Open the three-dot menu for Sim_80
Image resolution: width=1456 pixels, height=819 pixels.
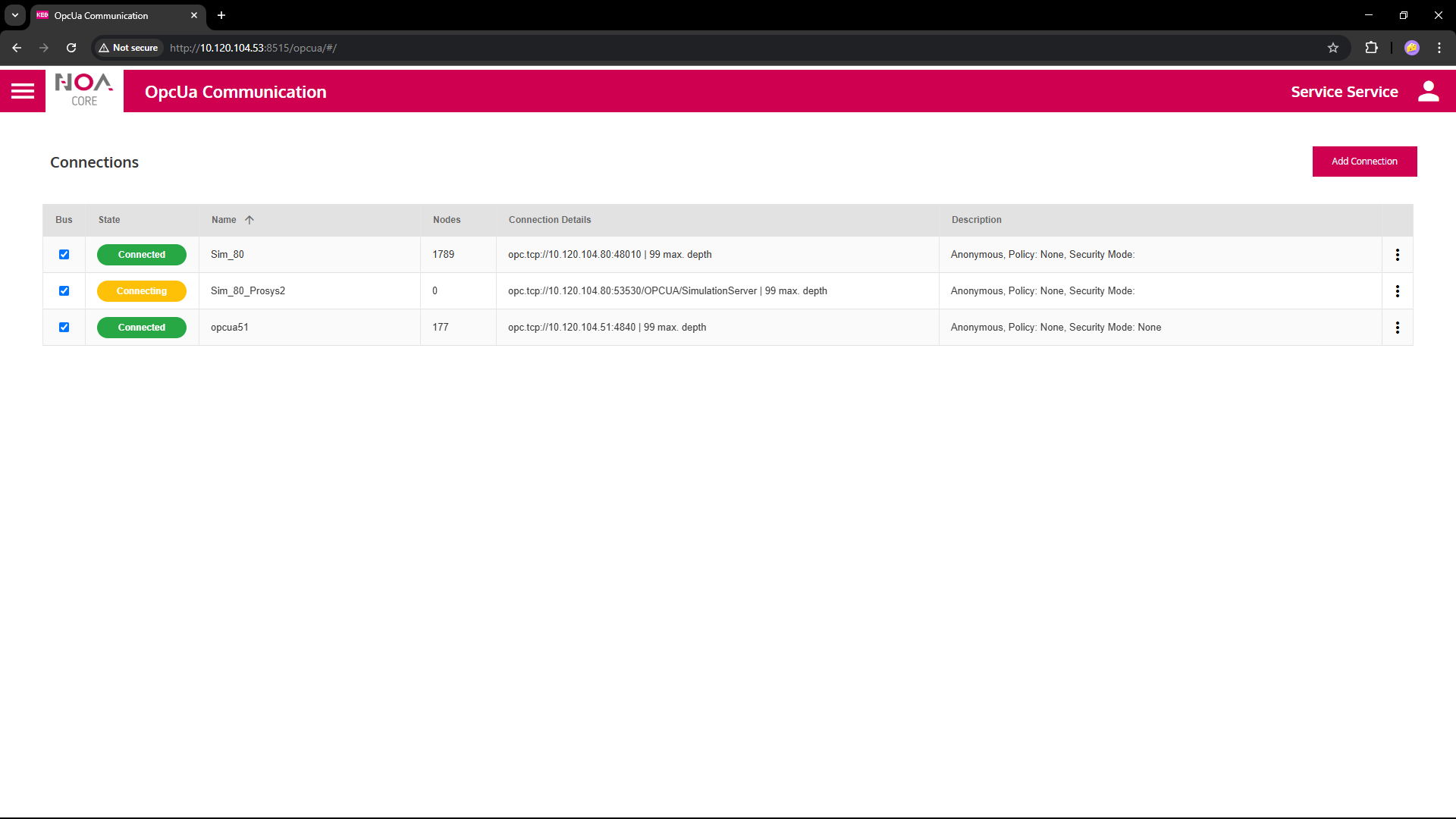click(x=1397, y=255)
